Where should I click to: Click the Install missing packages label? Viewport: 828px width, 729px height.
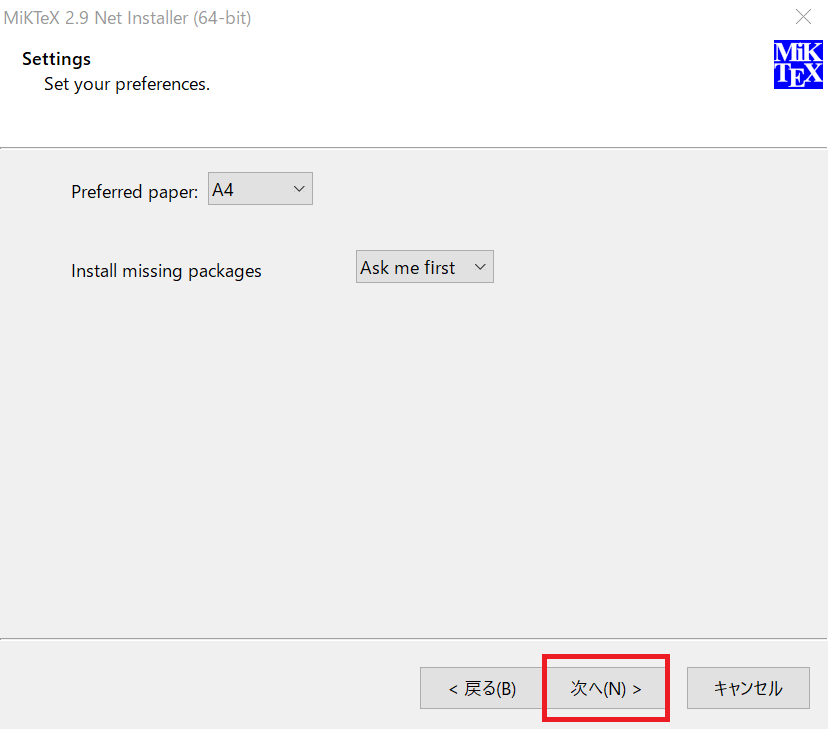pos(166,271)
